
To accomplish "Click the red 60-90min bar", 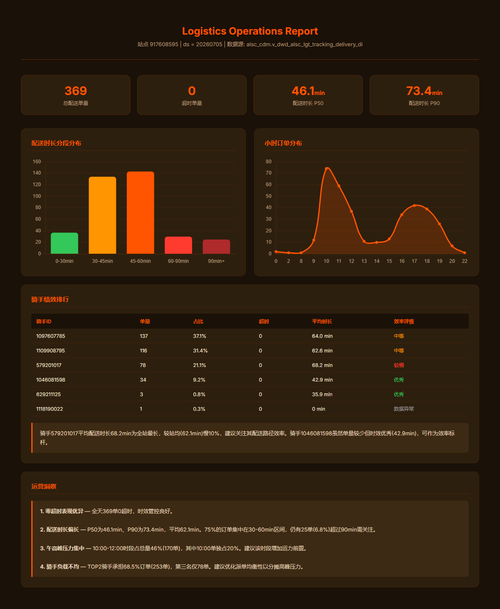I will point(178,245).
